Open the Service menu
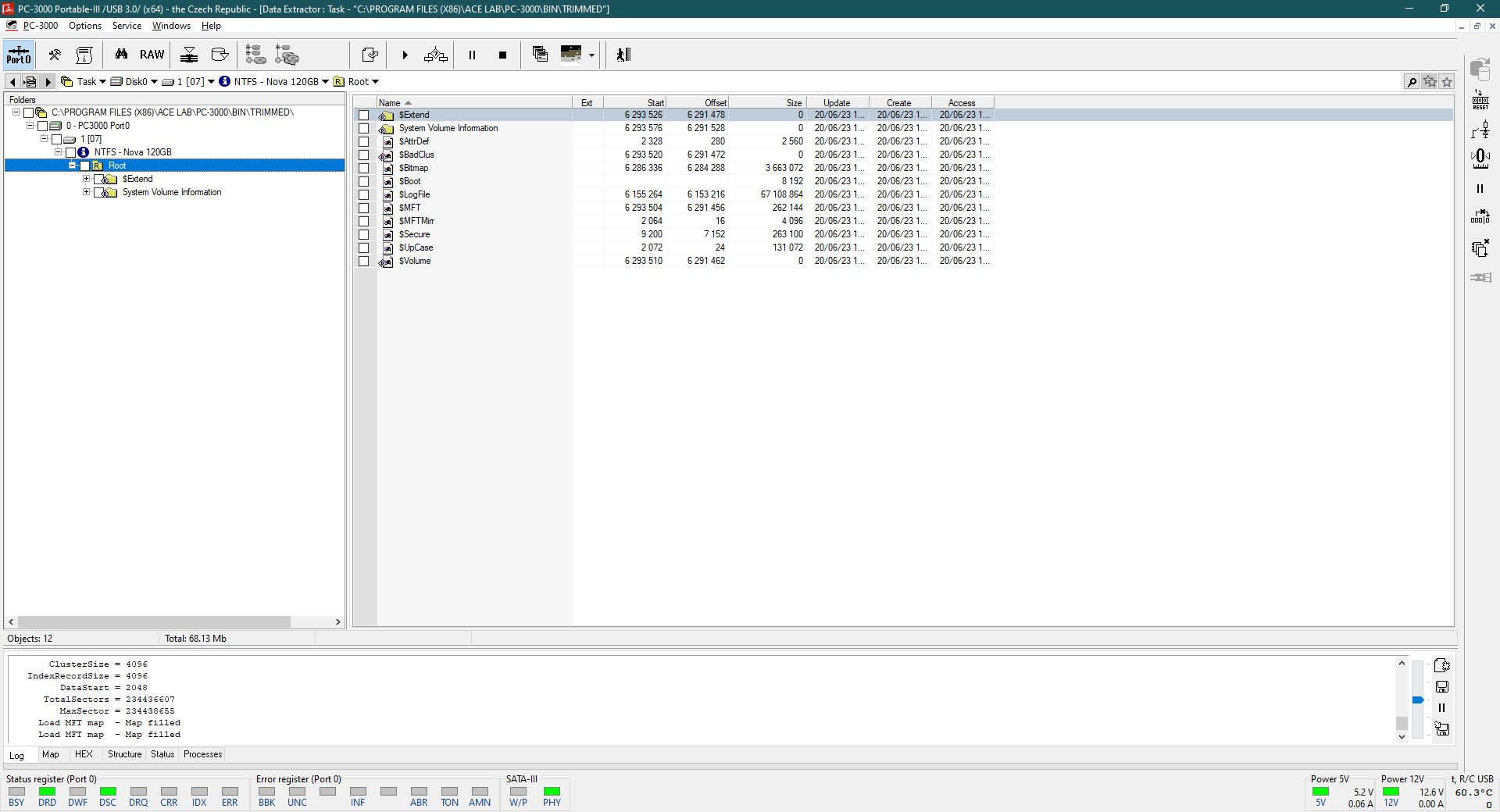The image size is (1500, 812). click(x=127, y=26)
